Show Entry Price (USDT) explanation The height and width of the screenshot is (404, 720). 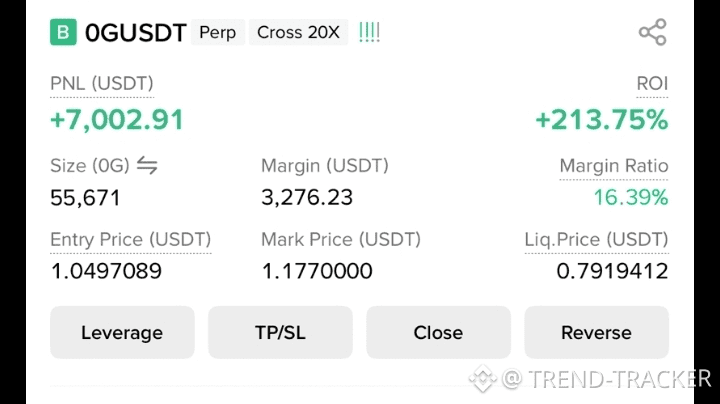[x=130, y=240]
